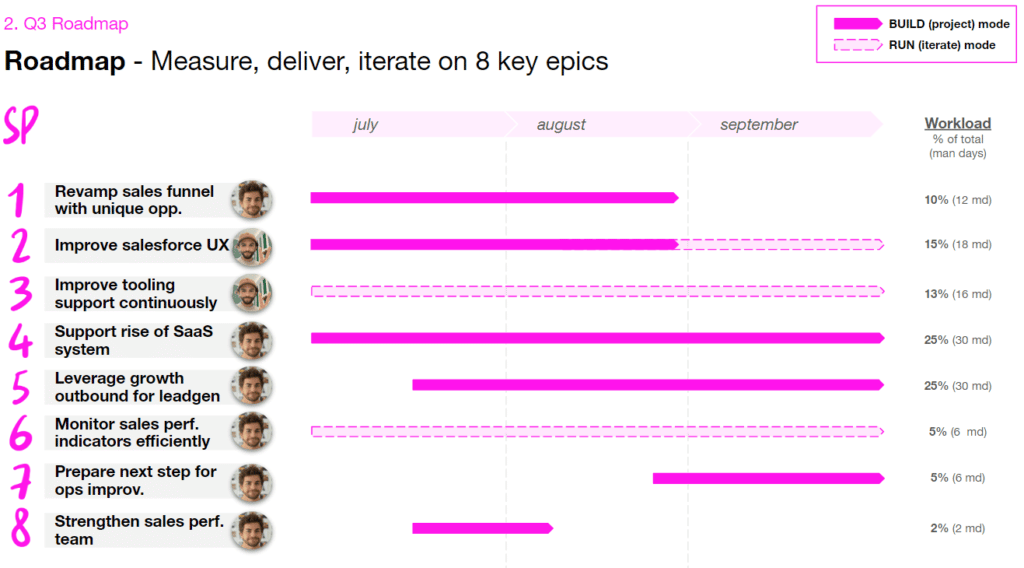Click the short bar for Strengthen sales perf. team
The height and width of the screenshot is (568, 1024).
481,528
